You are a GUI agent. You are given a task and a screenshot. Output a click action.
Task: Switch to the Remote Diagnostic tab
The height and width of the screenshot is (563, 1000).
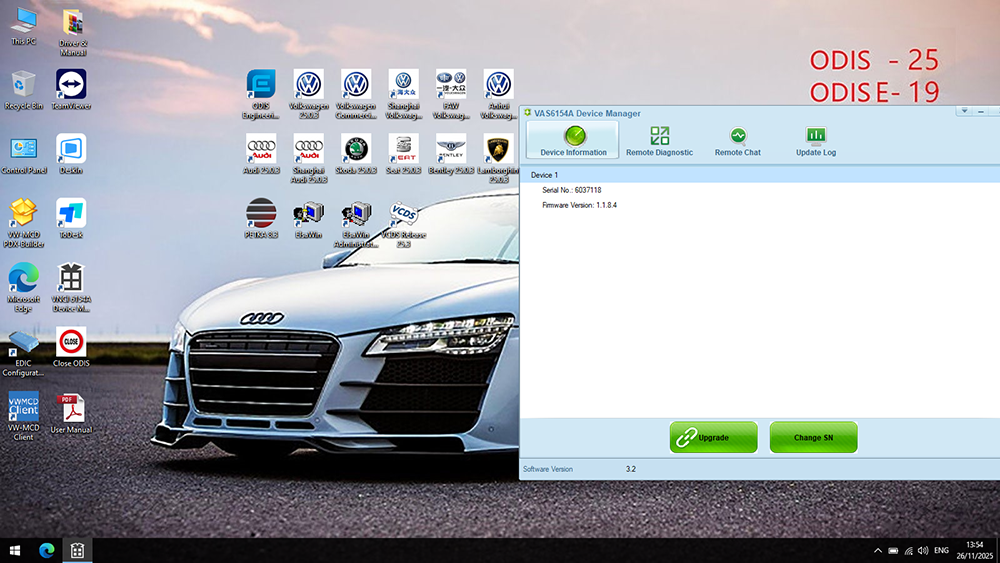[x=659, y=140]
